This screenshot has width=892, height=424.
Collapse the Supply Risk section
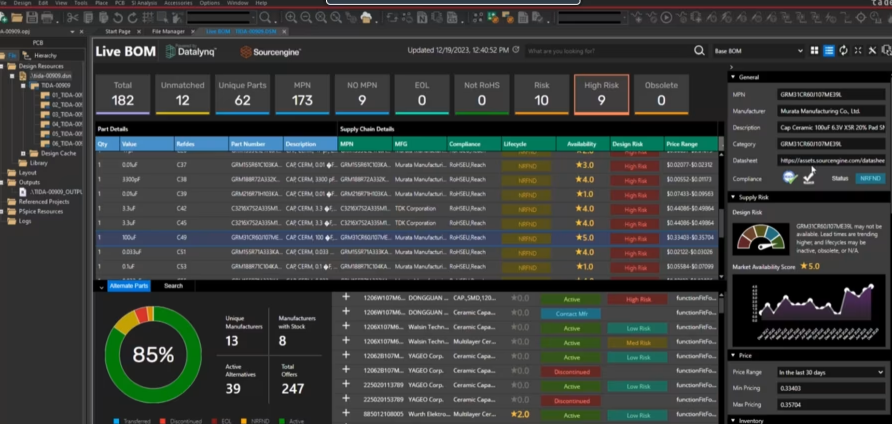pyautogui.click(x=733, y=197)
